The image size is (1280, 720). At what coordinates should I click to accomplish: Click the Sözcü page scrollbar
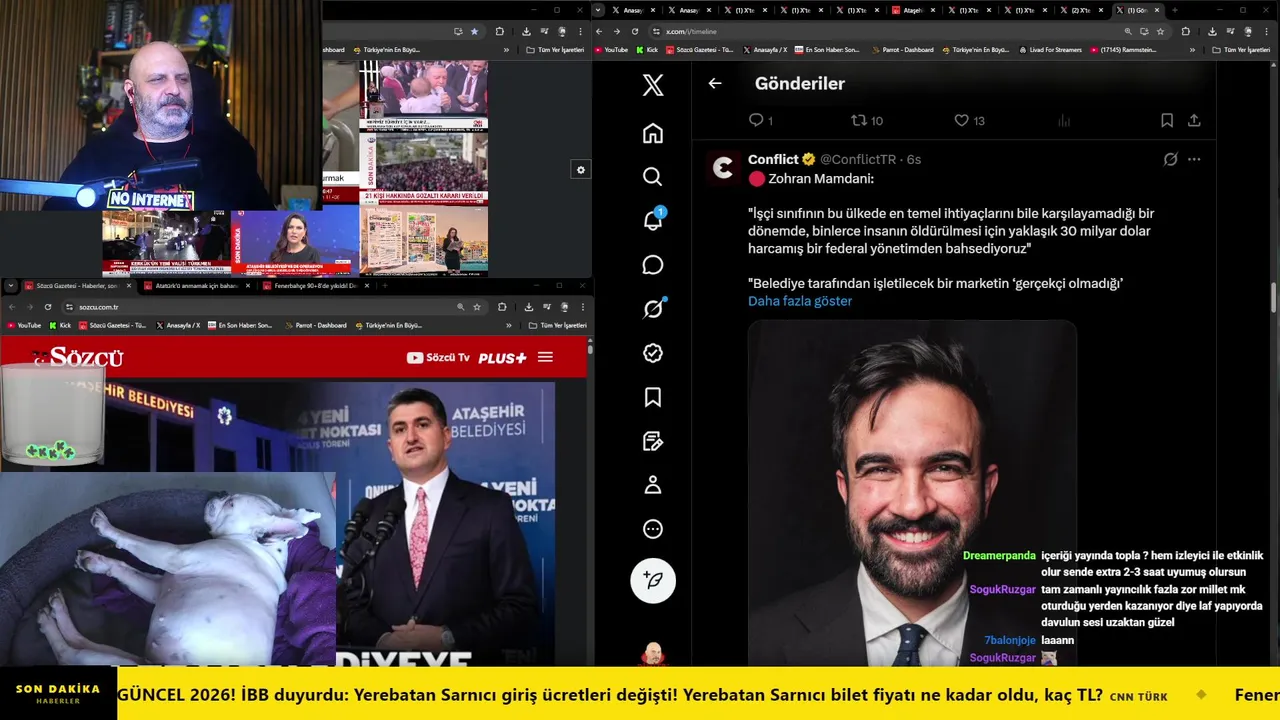(x=590, y=348)
